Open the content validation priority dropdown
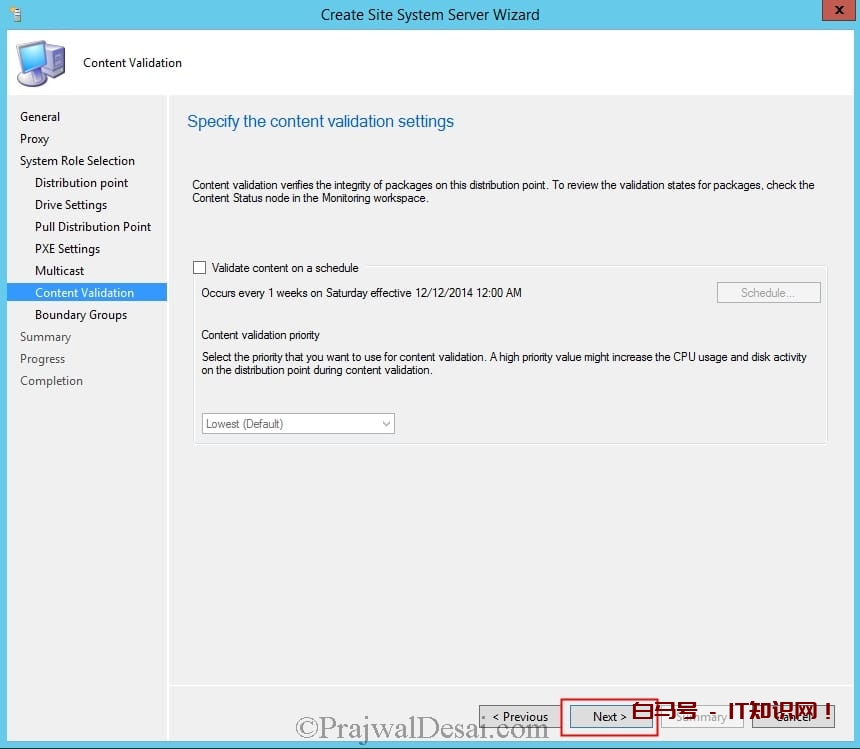Viewport: 860px width, 749px height. pyautogui.click(x=298, y=424)
